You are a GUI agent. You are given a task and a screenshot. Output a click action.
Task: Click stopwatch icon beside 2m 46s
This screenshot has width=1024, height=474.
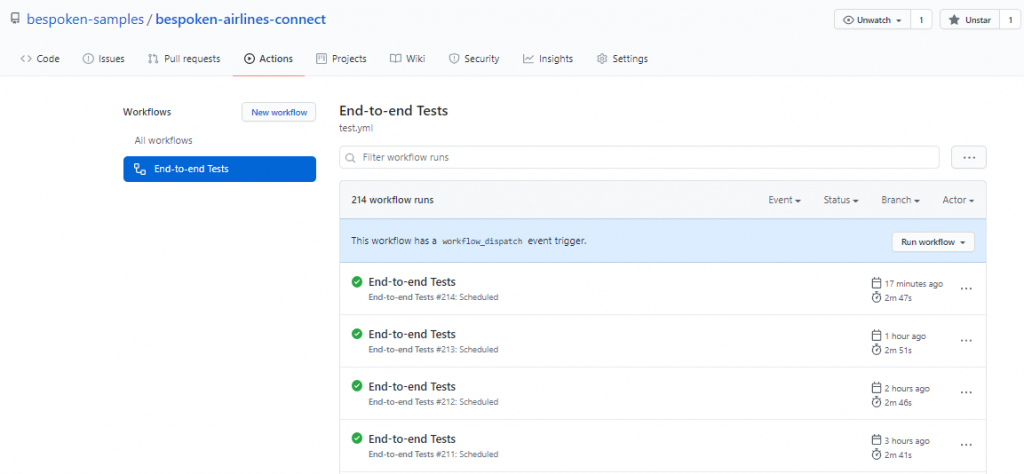click(x=876, y=402)
